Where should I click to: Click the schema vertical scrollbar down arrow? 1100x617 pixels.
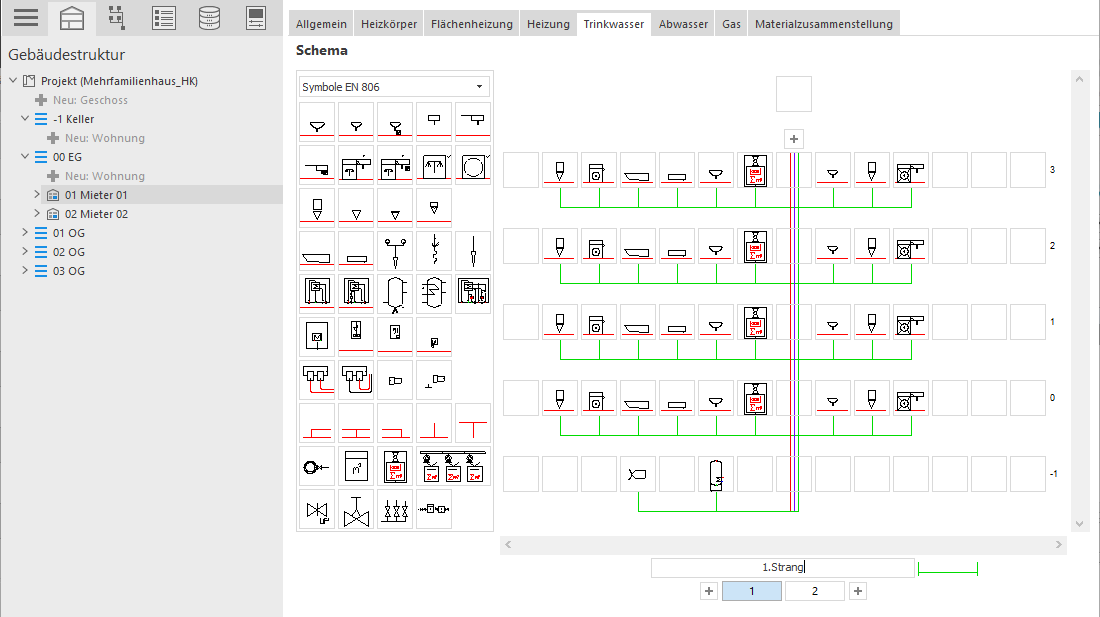coord(1080,524)
